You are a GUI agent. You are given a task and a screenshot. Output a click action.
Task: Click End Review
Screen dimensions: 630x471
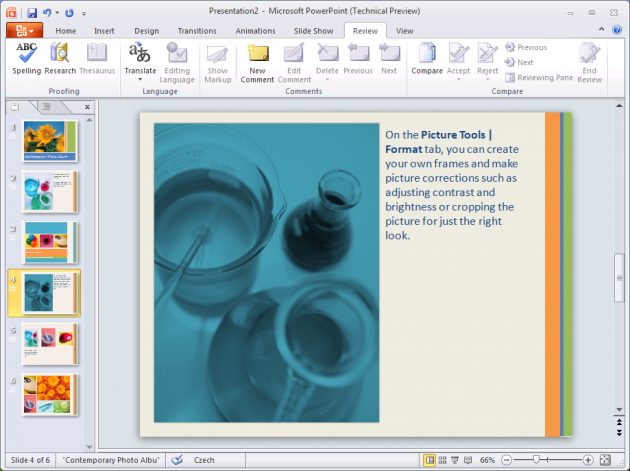(x=589, y=63)
